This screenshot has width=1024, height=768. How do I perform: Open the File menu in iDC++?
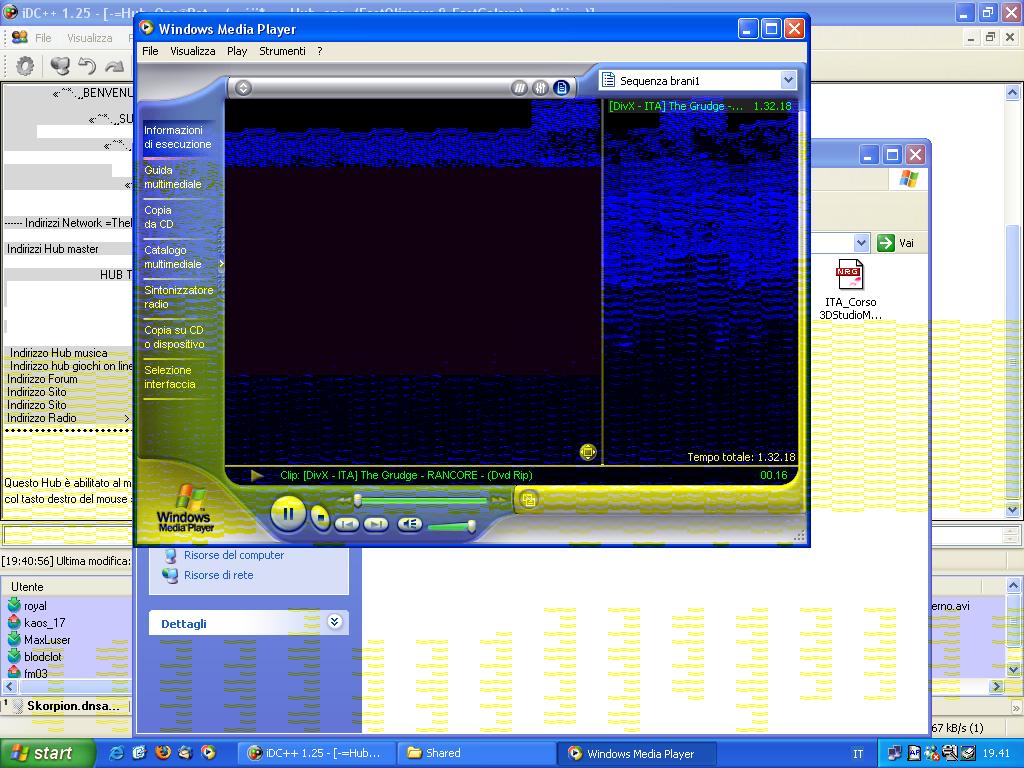43,38
